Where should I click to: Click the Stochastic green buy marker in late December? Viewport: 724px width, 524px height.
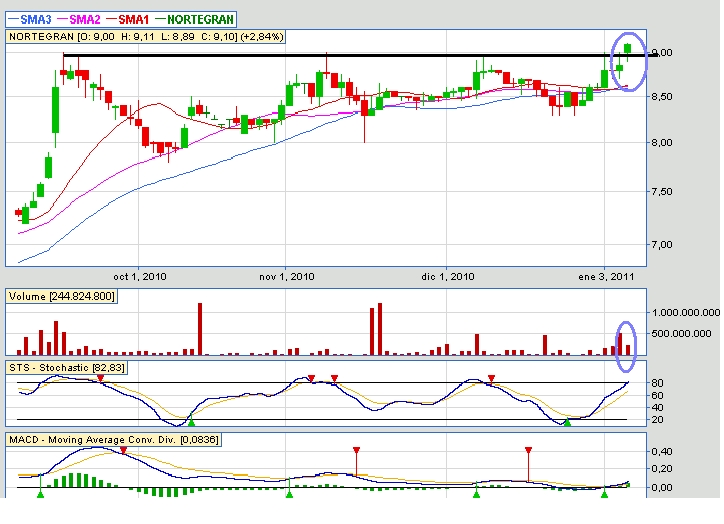tap(567, 422)
